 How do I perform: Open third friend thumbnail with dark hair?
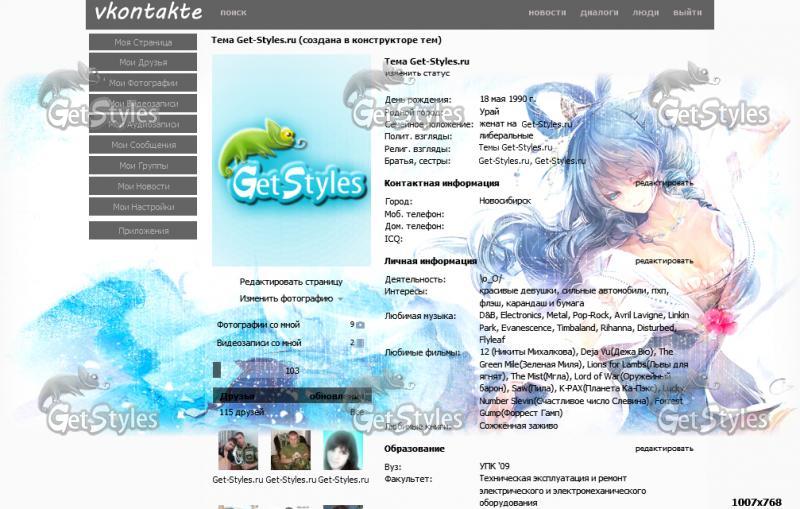(343, 450)
